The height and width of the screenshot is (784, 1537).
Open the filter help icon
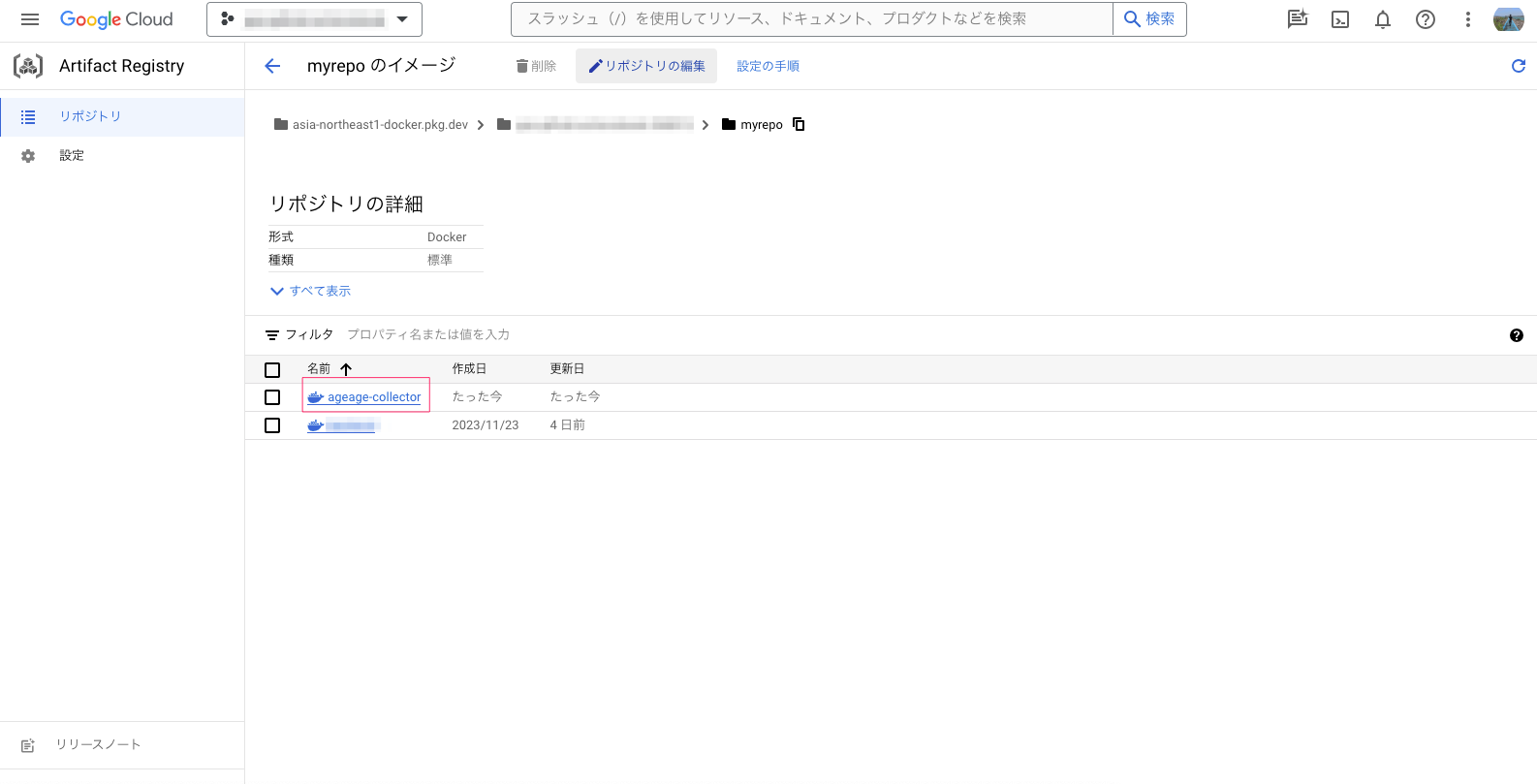(1517, 335)
